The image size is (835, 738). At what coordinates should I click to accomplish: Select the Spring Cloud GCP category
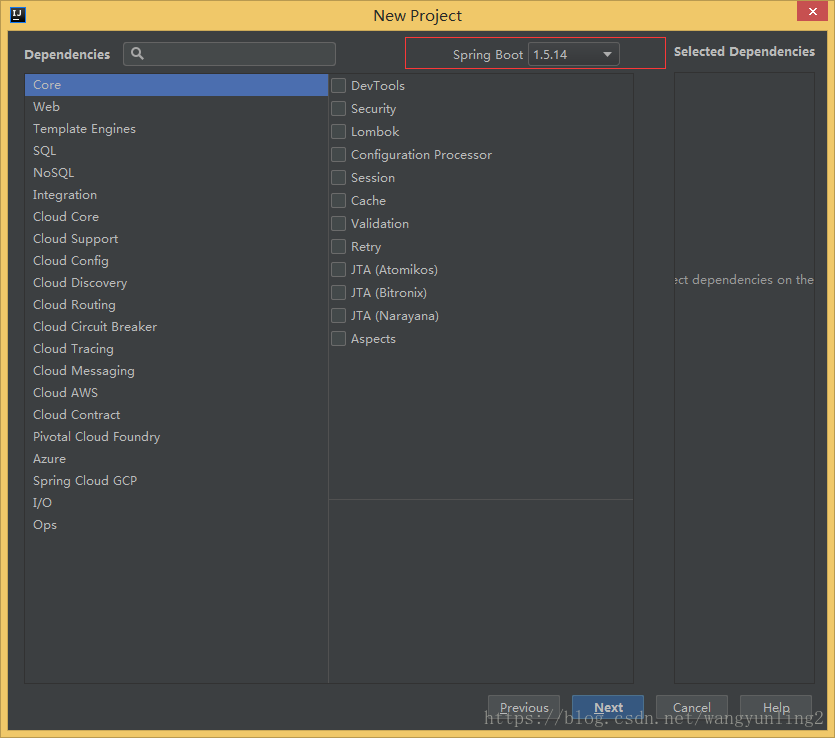point(176,481)
